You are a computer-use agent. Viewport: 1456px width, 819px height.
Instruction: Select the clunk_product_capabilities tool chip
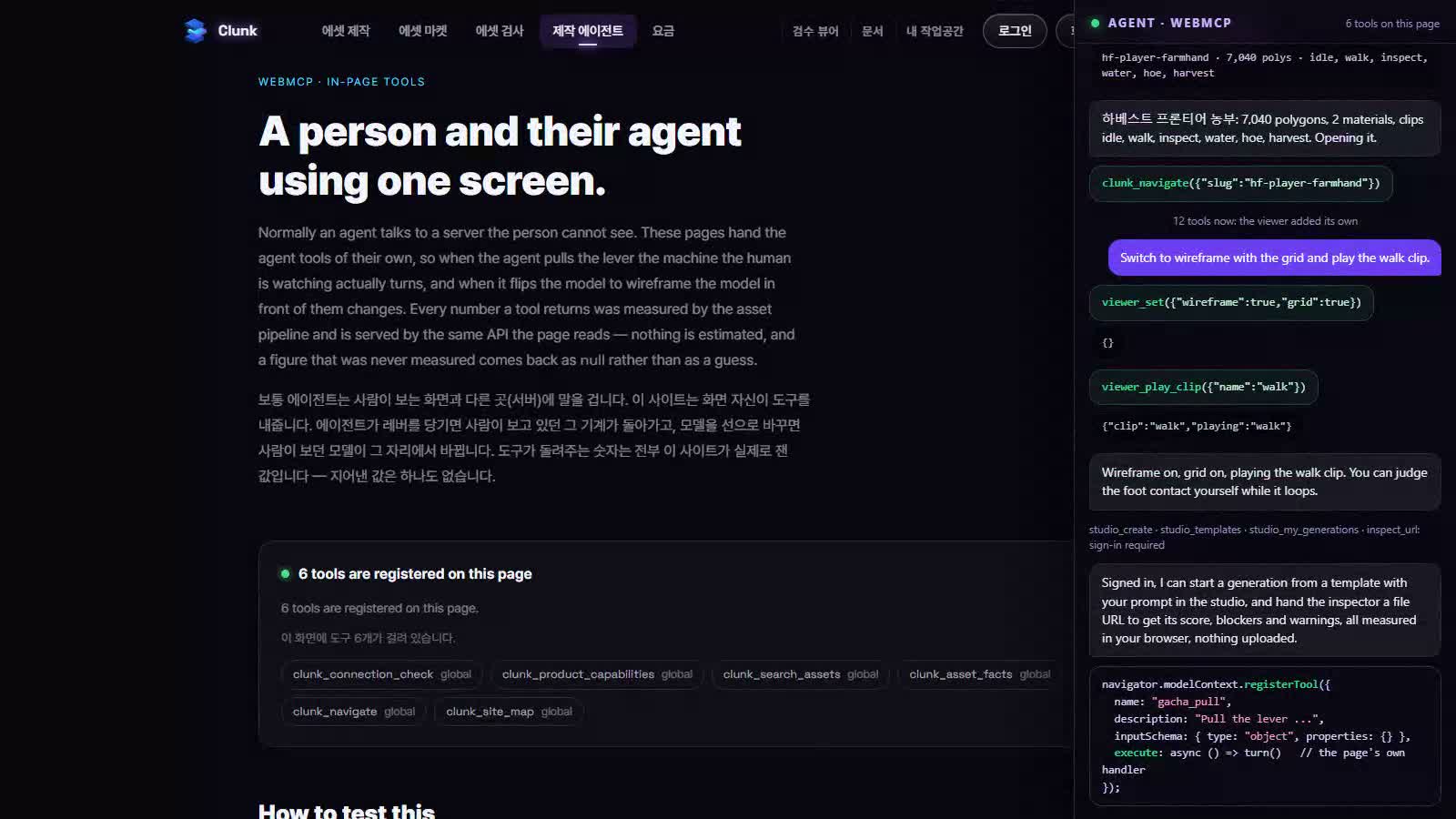(x=597, y=674)
